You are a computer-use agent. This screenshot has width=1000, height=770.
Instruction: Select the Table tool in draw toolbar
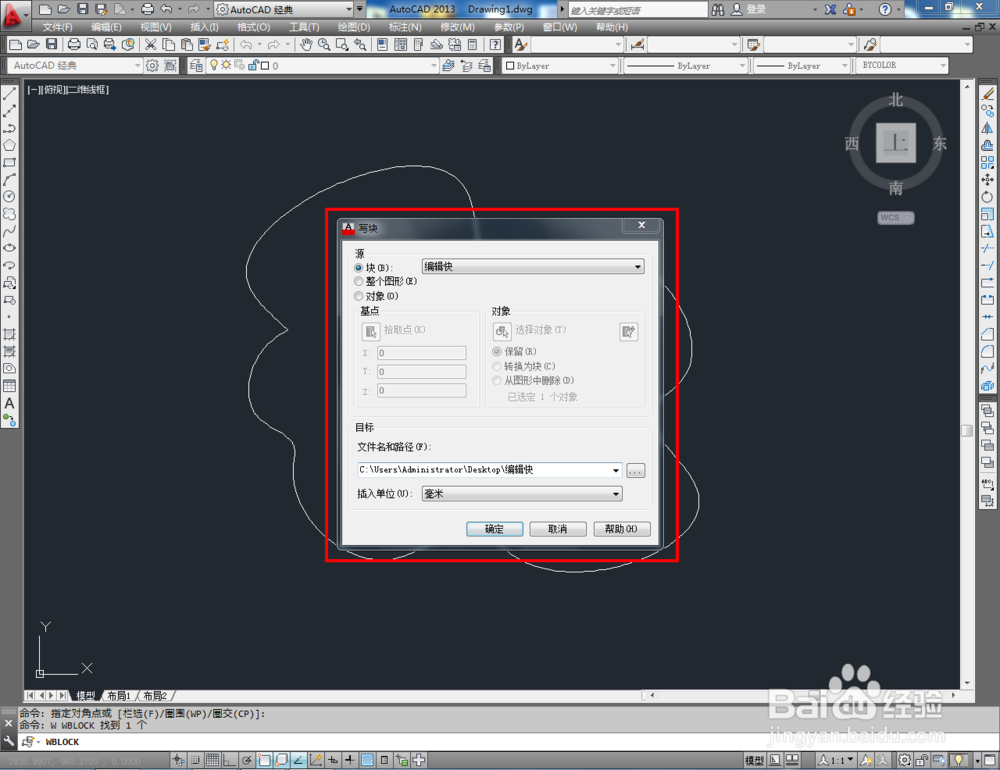pyautogui.click(x=10, y=386)
